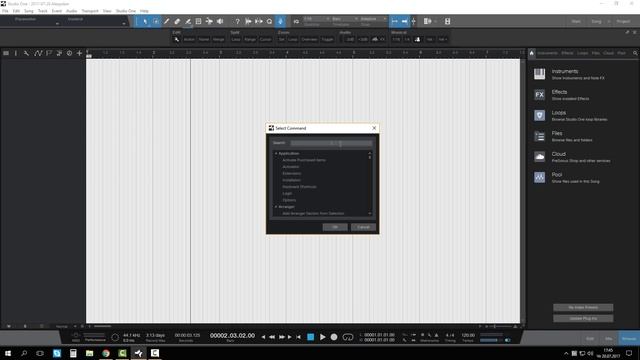
Task: Open the Pool browser icon
Action: pos(540,178)
